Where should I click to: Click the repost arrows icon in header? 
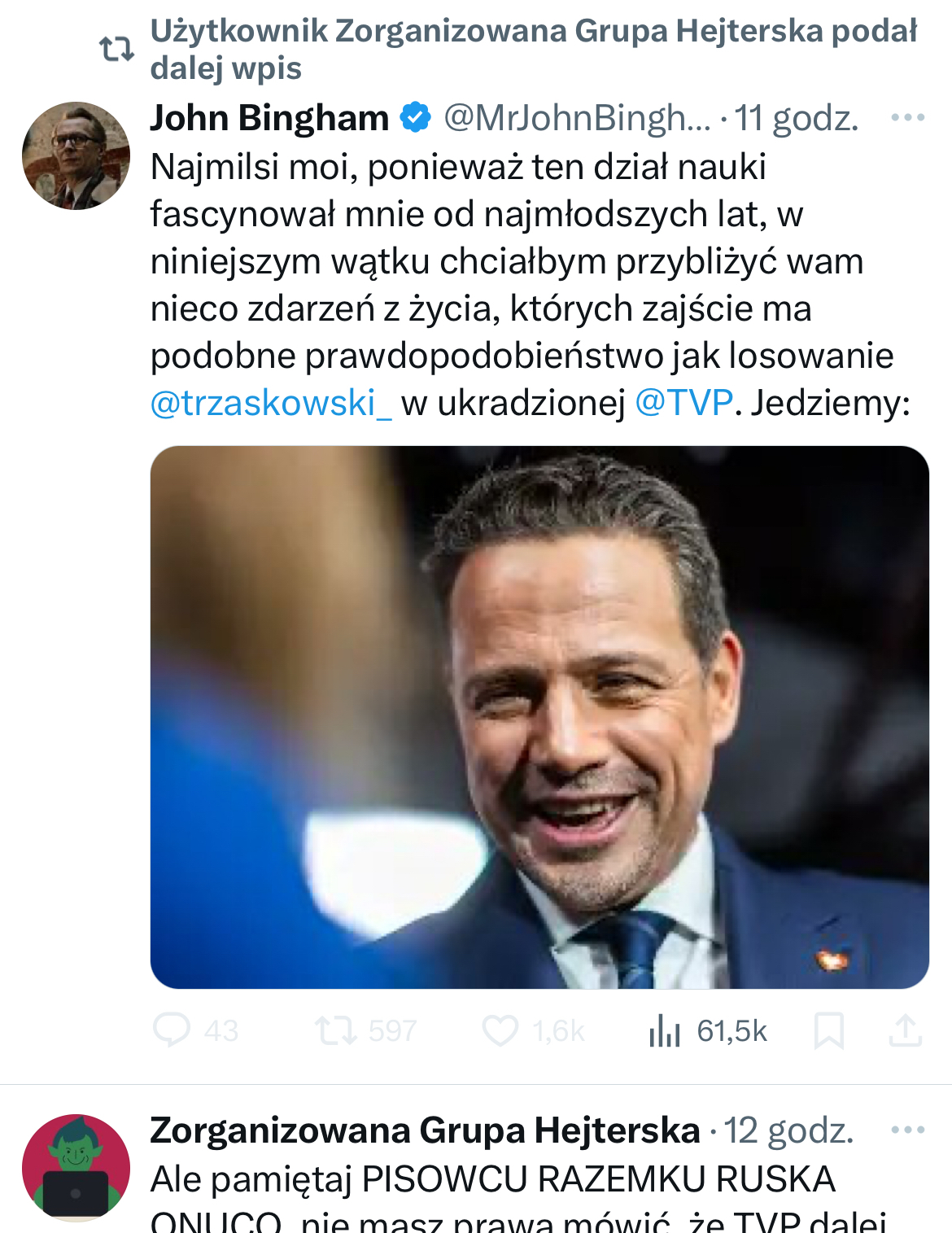116,50
